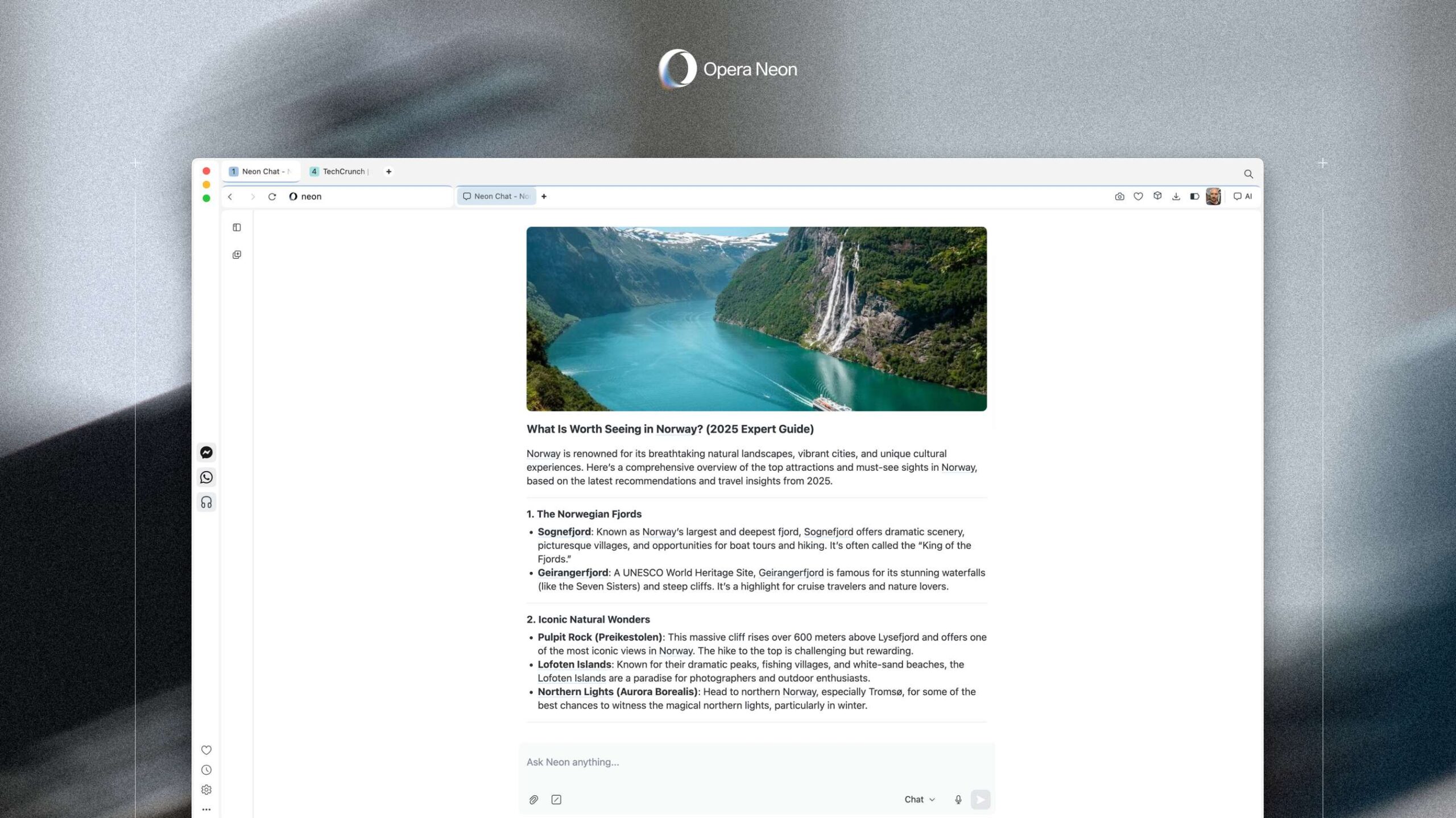Open the headphones music player icon

point(206,503)
